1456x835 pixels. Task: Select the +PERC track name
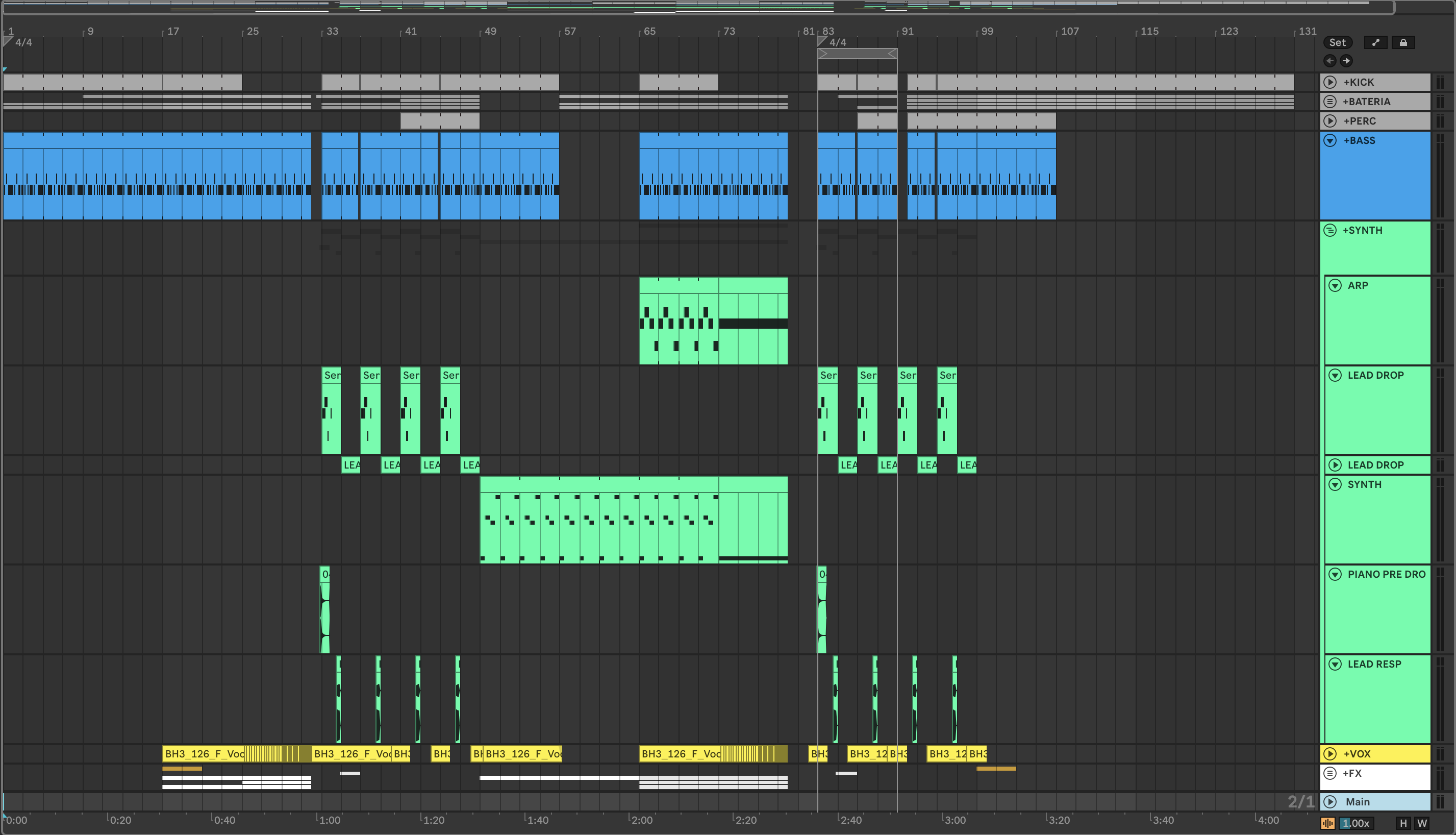[1360, 121]
